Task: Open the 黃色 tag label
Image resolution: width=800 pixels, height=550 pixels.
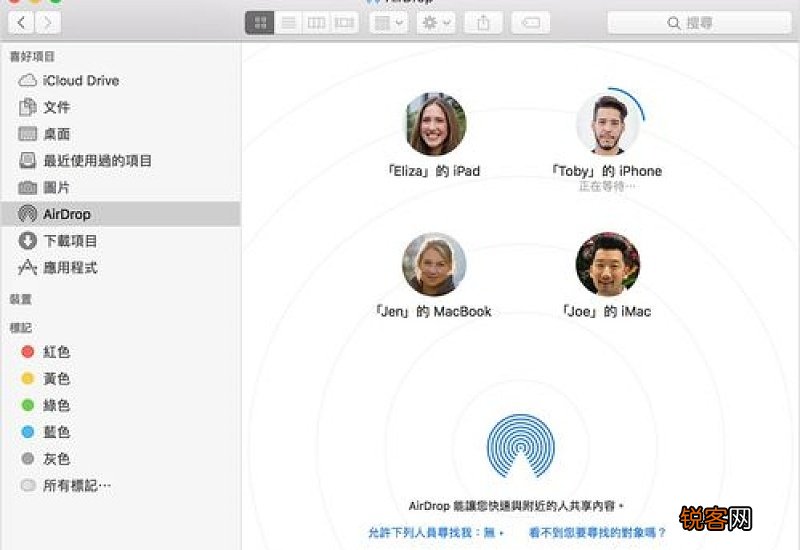Action: point(57,379)
